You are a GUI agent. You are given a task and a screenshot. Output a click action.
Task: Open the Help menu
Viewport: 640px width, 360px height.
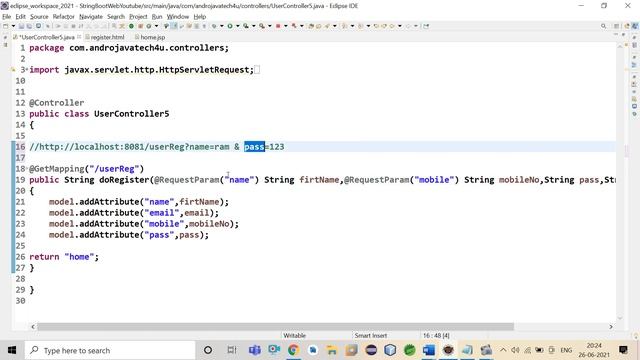point(200,17)
